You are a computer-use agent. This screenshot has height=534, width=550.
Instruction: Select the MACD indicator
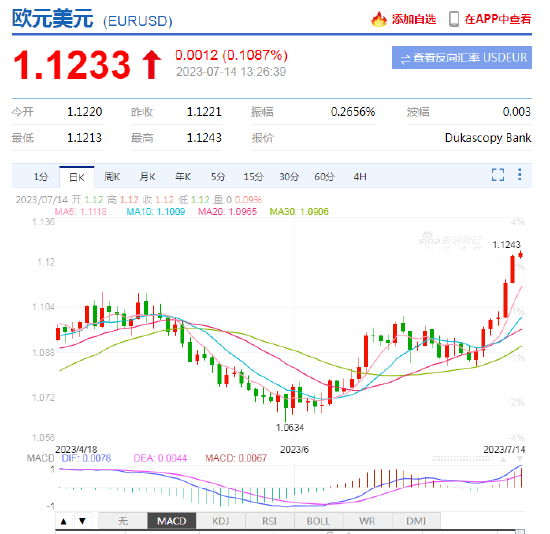coord(172,521)
